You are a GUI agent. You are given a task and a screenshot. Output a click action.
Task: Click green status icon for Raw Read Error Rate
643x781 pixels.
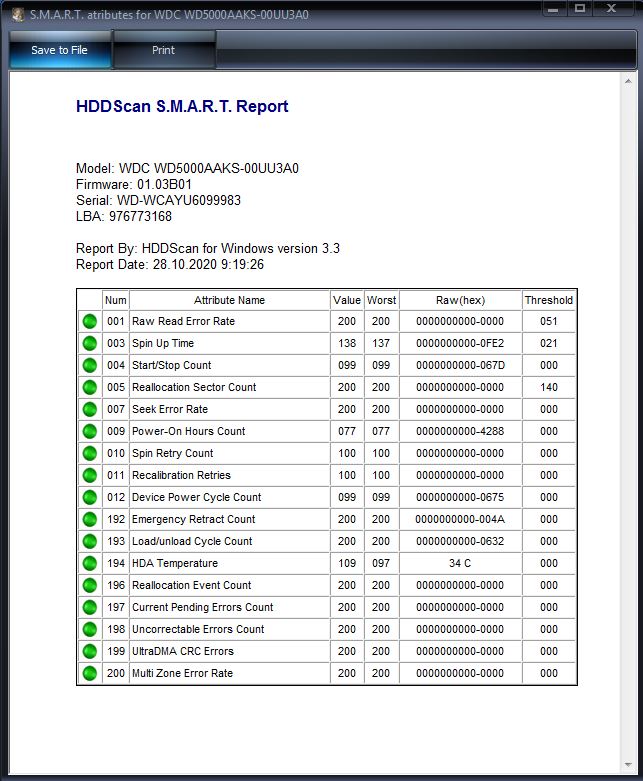click(90, 321)
